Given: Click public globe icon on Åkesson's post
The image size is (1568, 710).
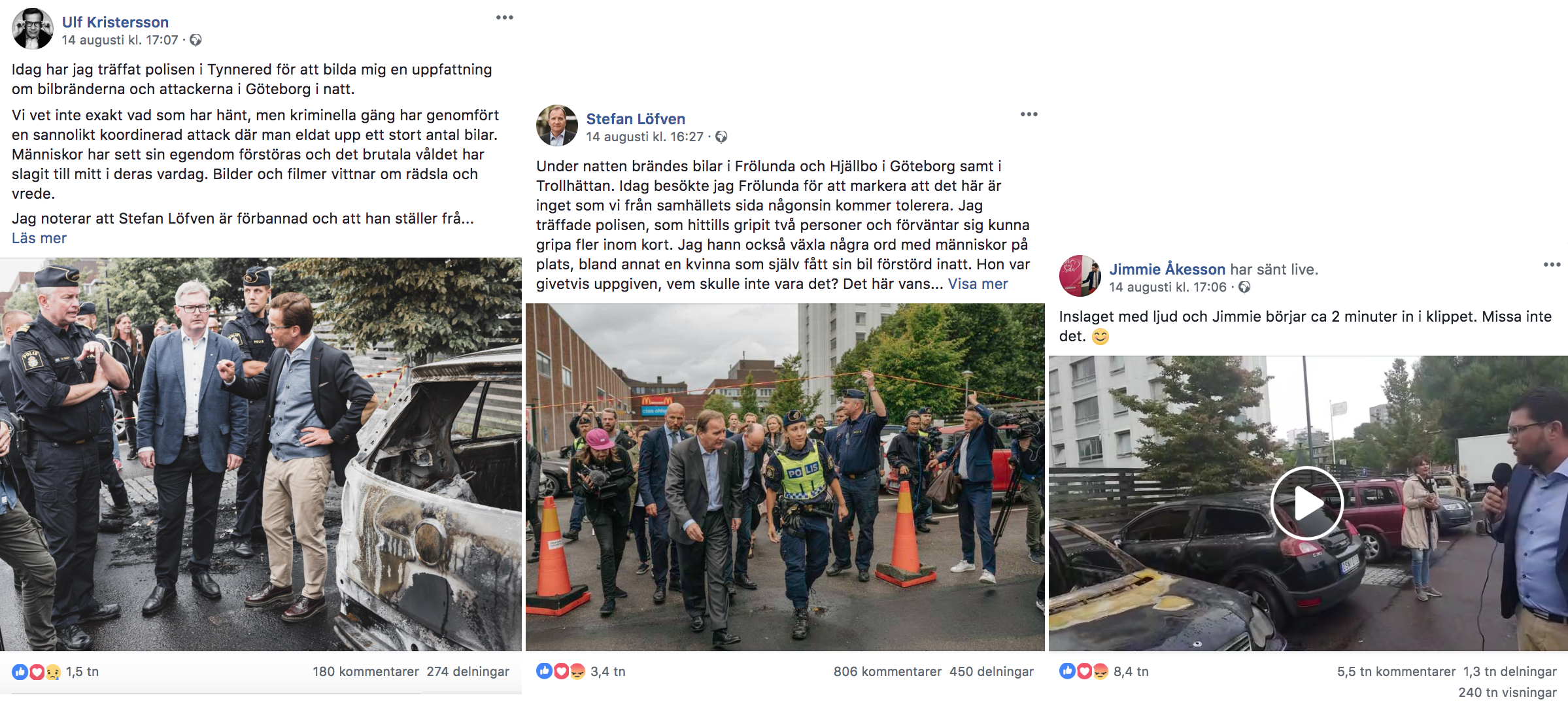Looking at the screenshot, I should 1244,288.
